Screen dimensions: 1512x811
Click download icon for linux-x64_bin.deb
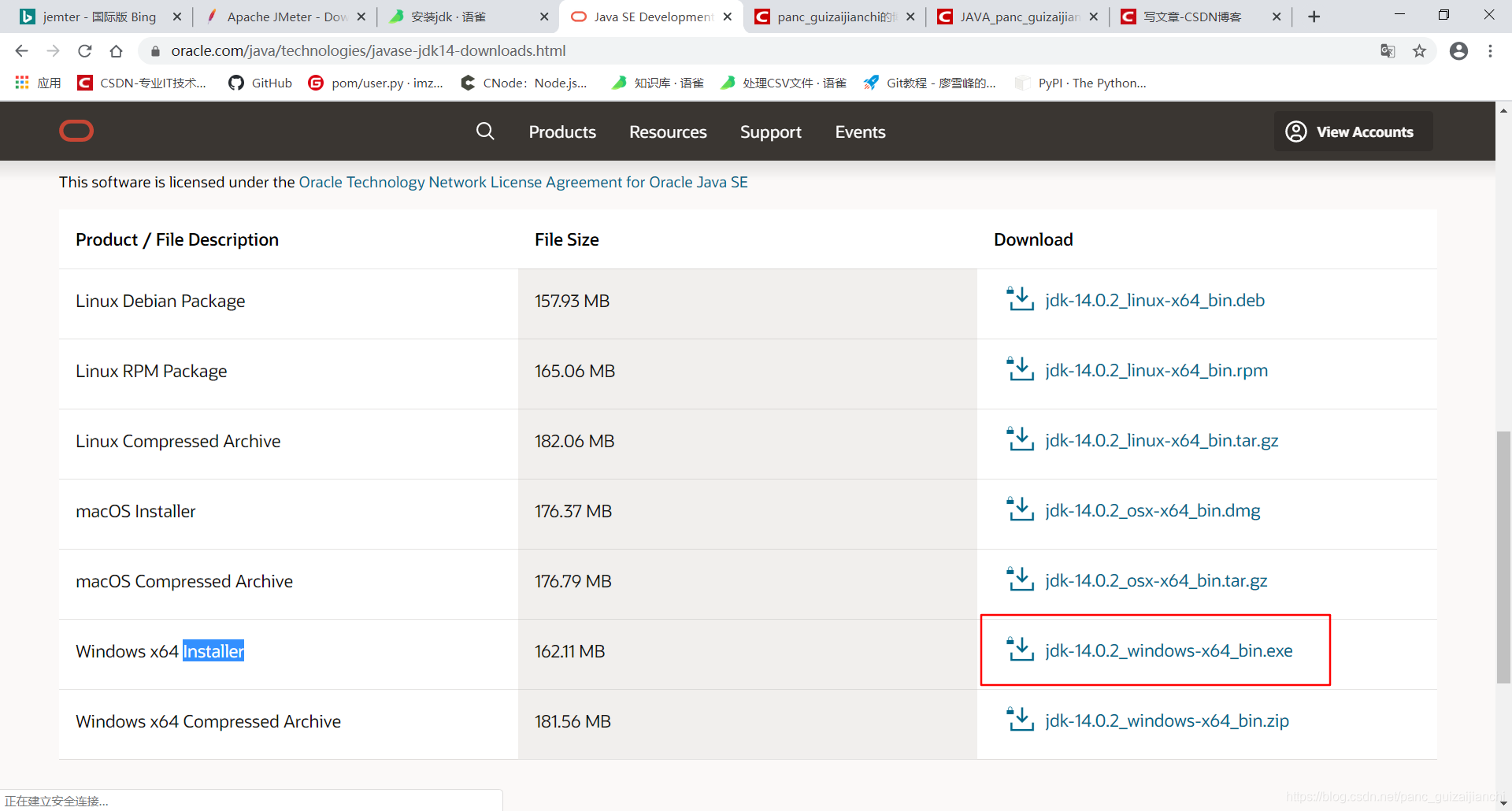[x=1021, y=299]
